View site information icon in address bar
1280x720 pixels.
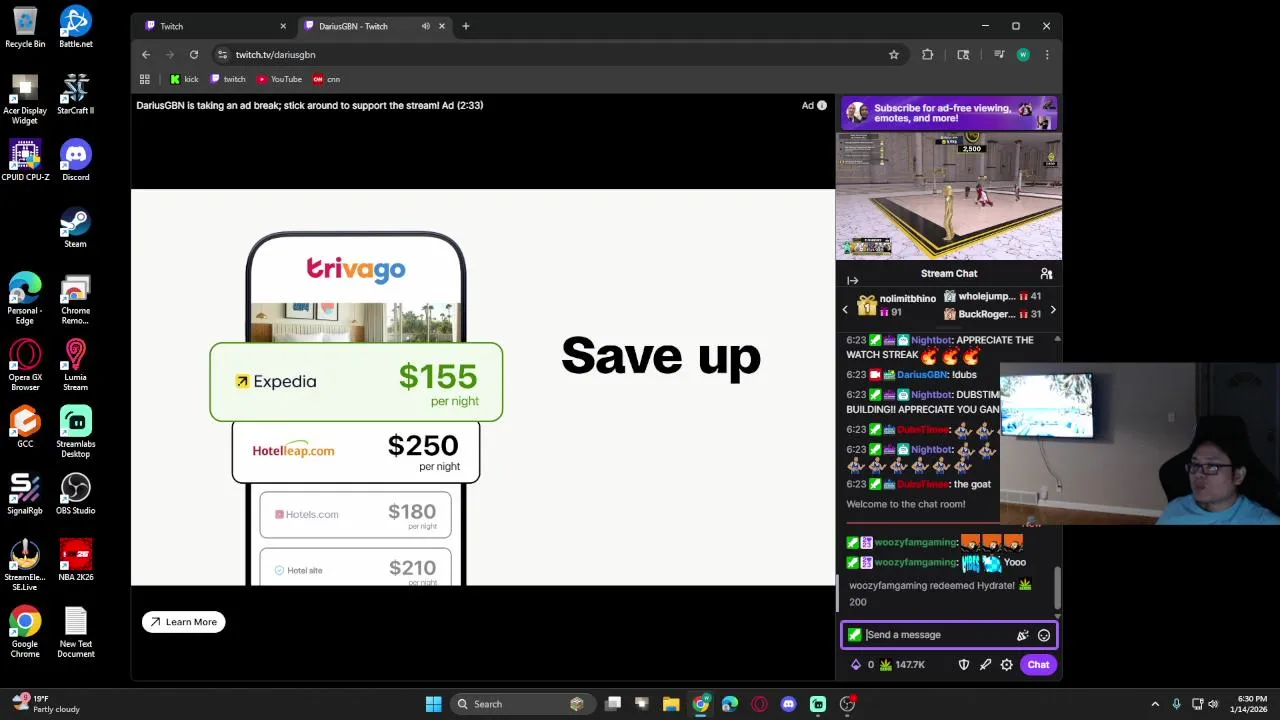(x=223, y=55)
